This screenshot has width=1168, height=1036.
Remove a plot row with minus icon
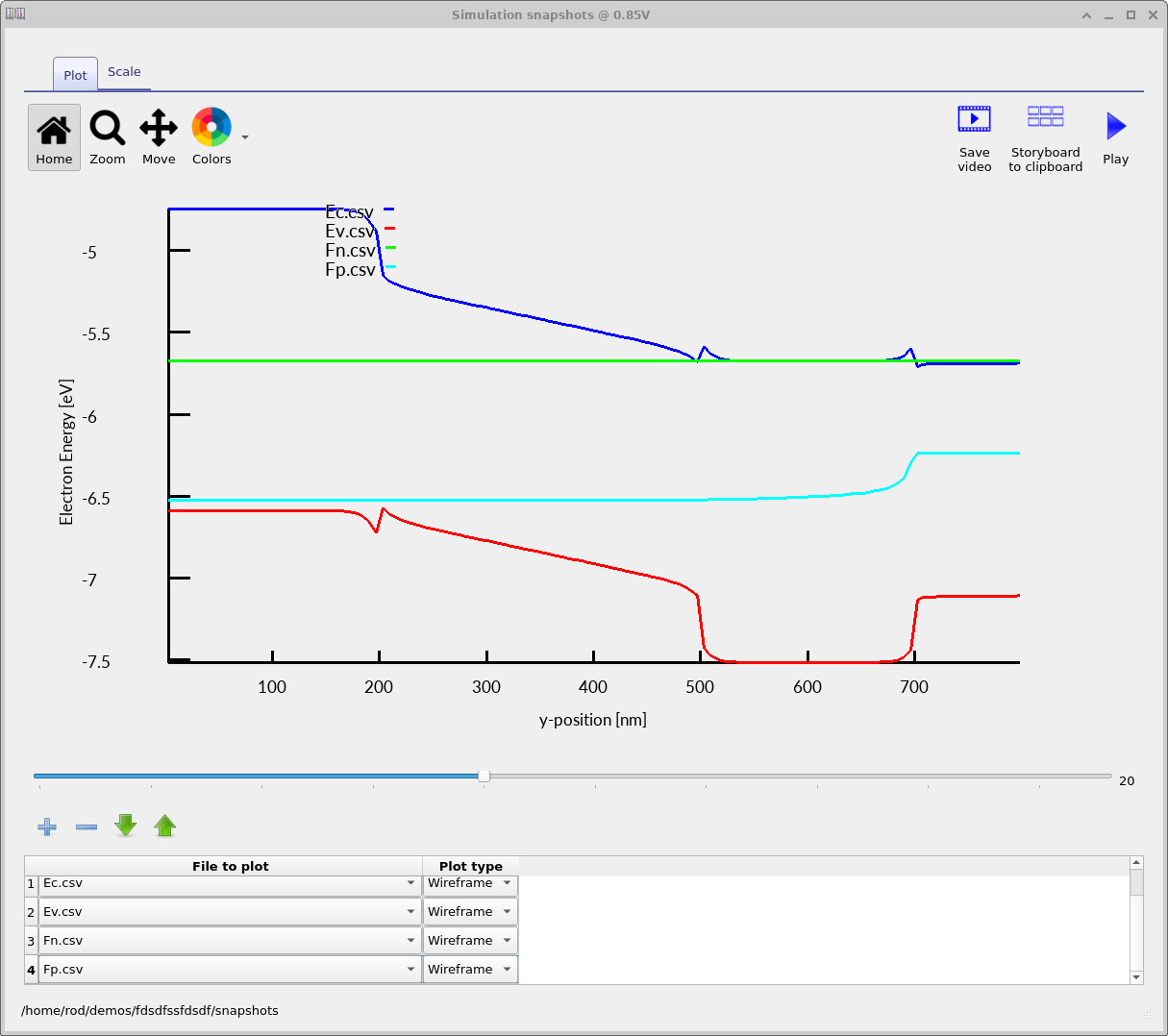tap(87, 826)
